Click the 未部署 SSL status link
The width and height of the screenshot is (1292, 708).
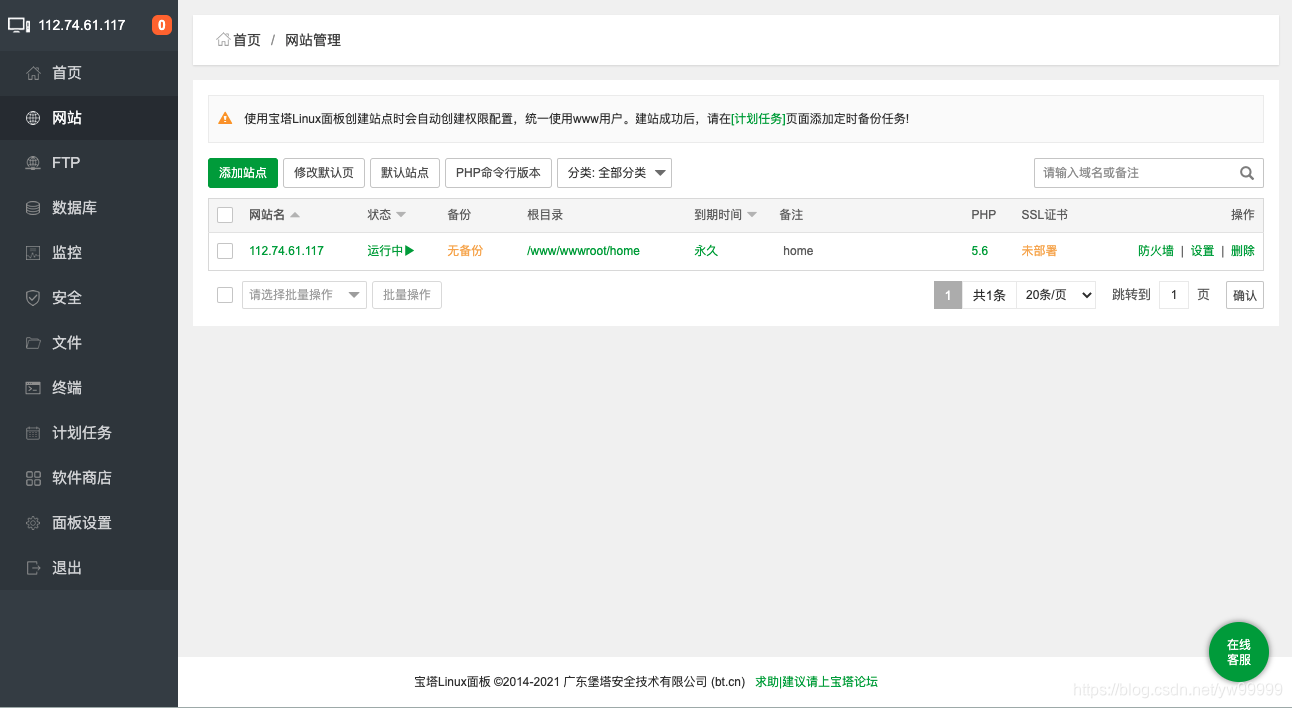pyautogui.click(x=1039, y=251)
